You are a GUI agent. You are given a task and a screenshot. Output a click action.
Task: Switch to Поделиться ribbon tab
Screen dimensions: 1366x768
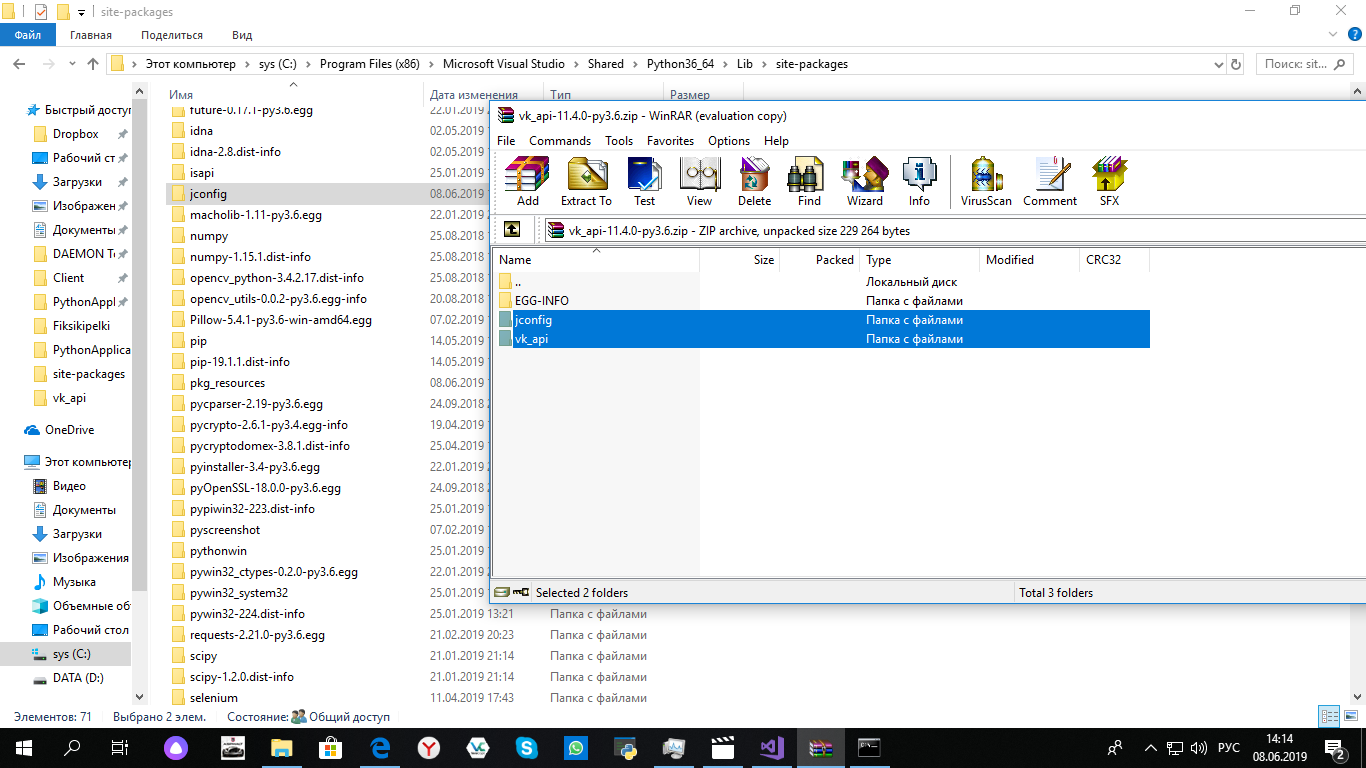point(172,35)
